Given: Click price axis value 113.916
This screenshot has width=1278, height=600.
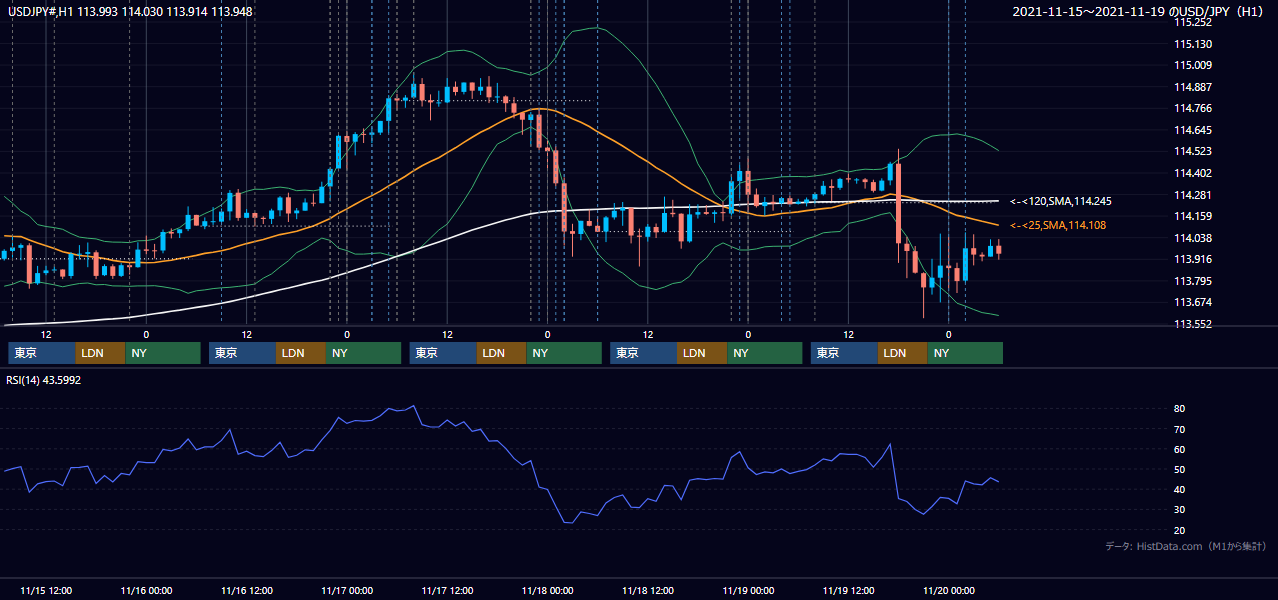Looking at the screenshot, I should coord(1193,259).
